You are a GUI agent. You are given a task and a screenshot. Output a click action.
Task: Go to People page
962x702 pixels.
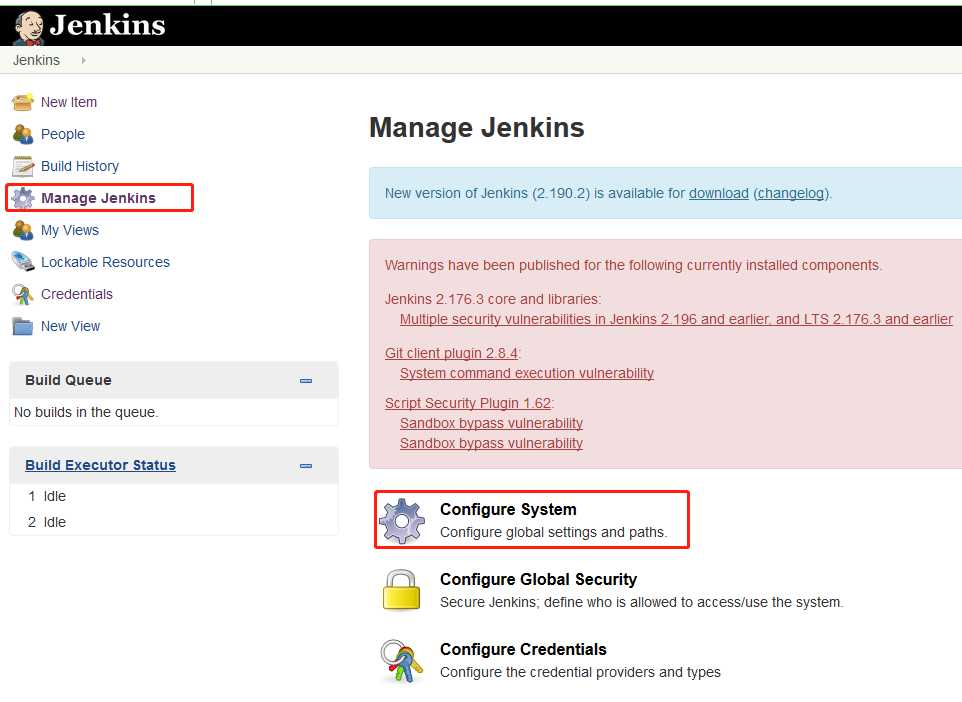coord(63,134)
